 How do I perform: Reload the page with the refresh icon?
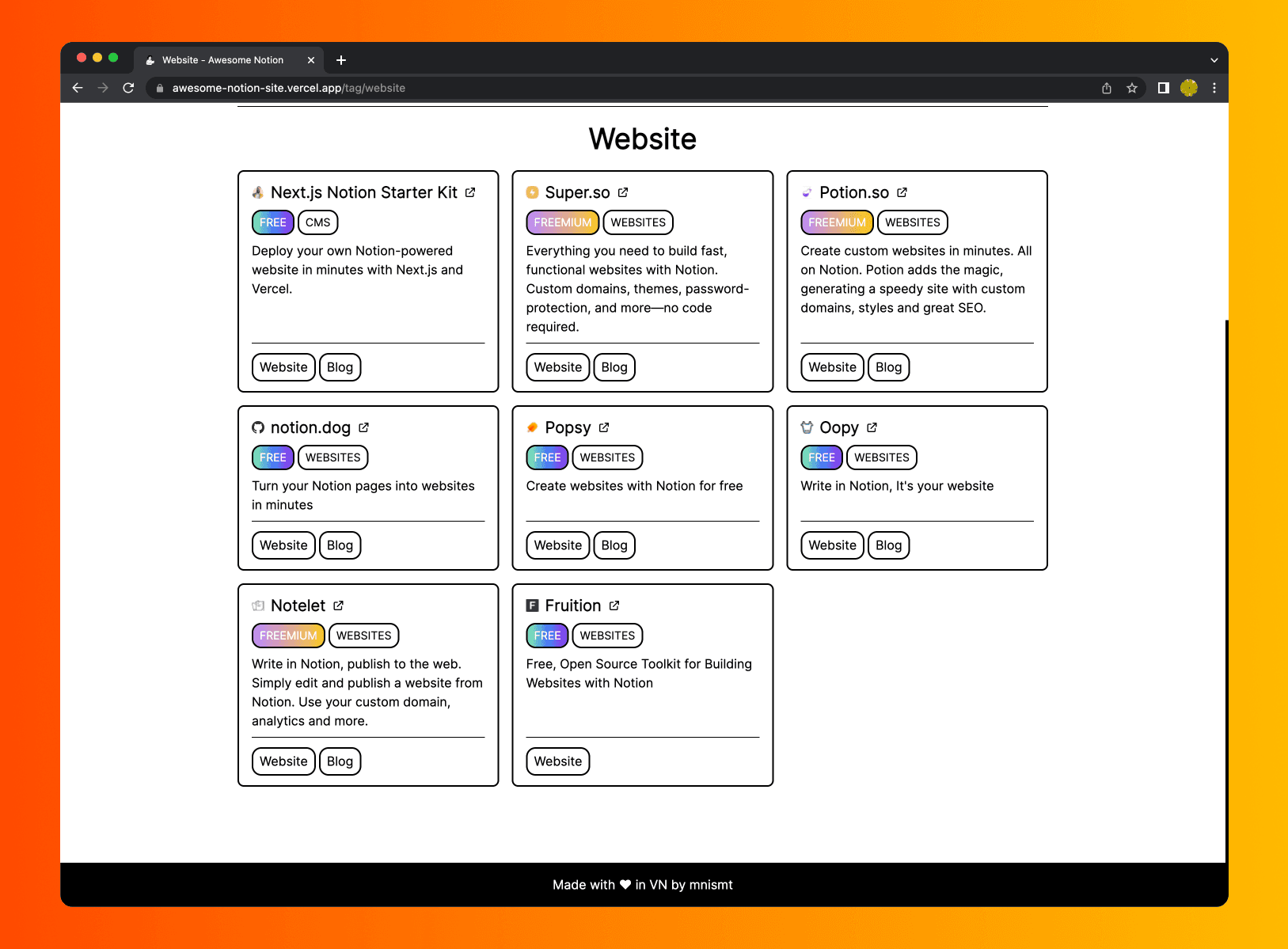point(128,88)
